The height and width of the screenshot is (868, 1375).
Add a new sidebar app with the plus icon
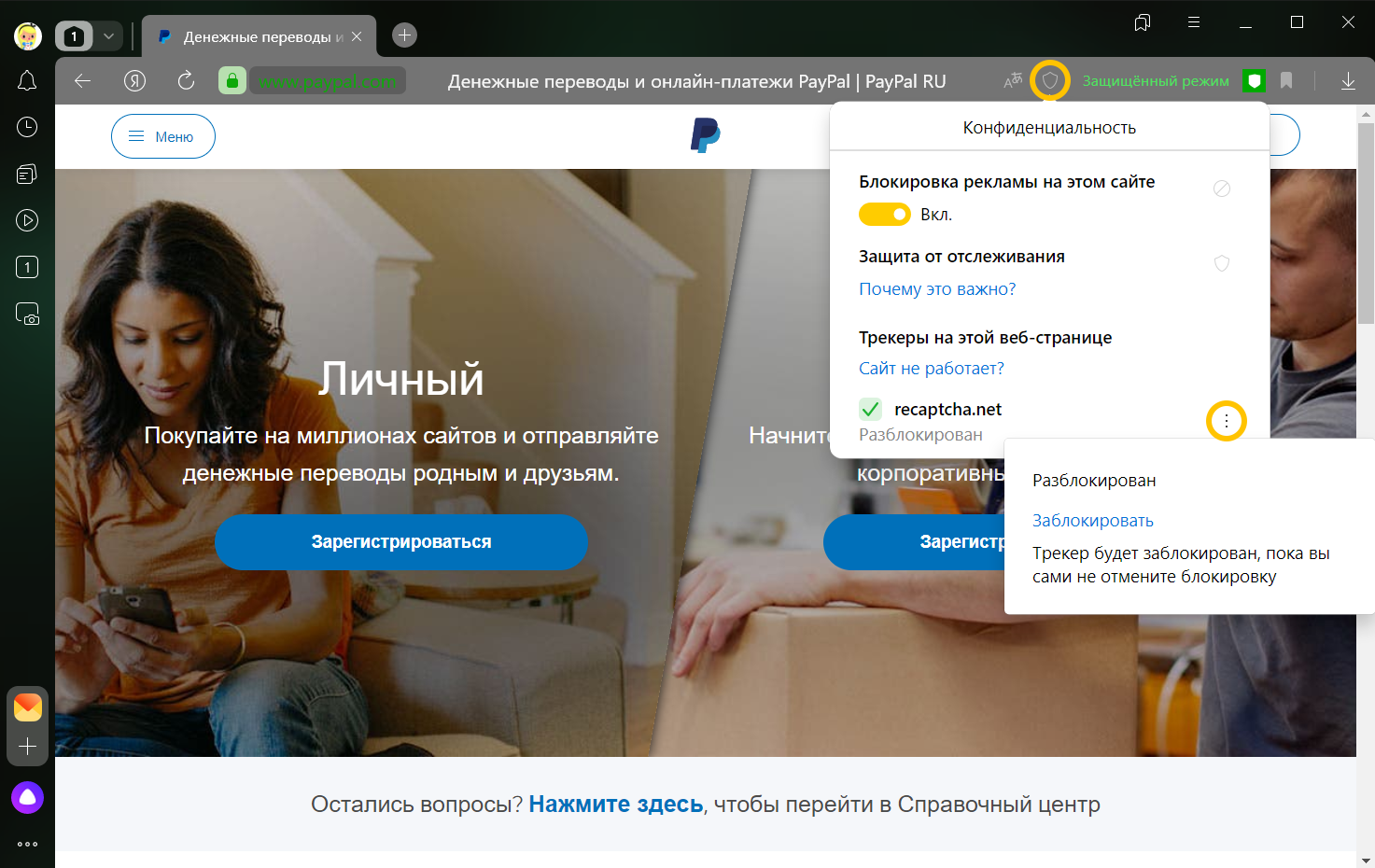27,747
